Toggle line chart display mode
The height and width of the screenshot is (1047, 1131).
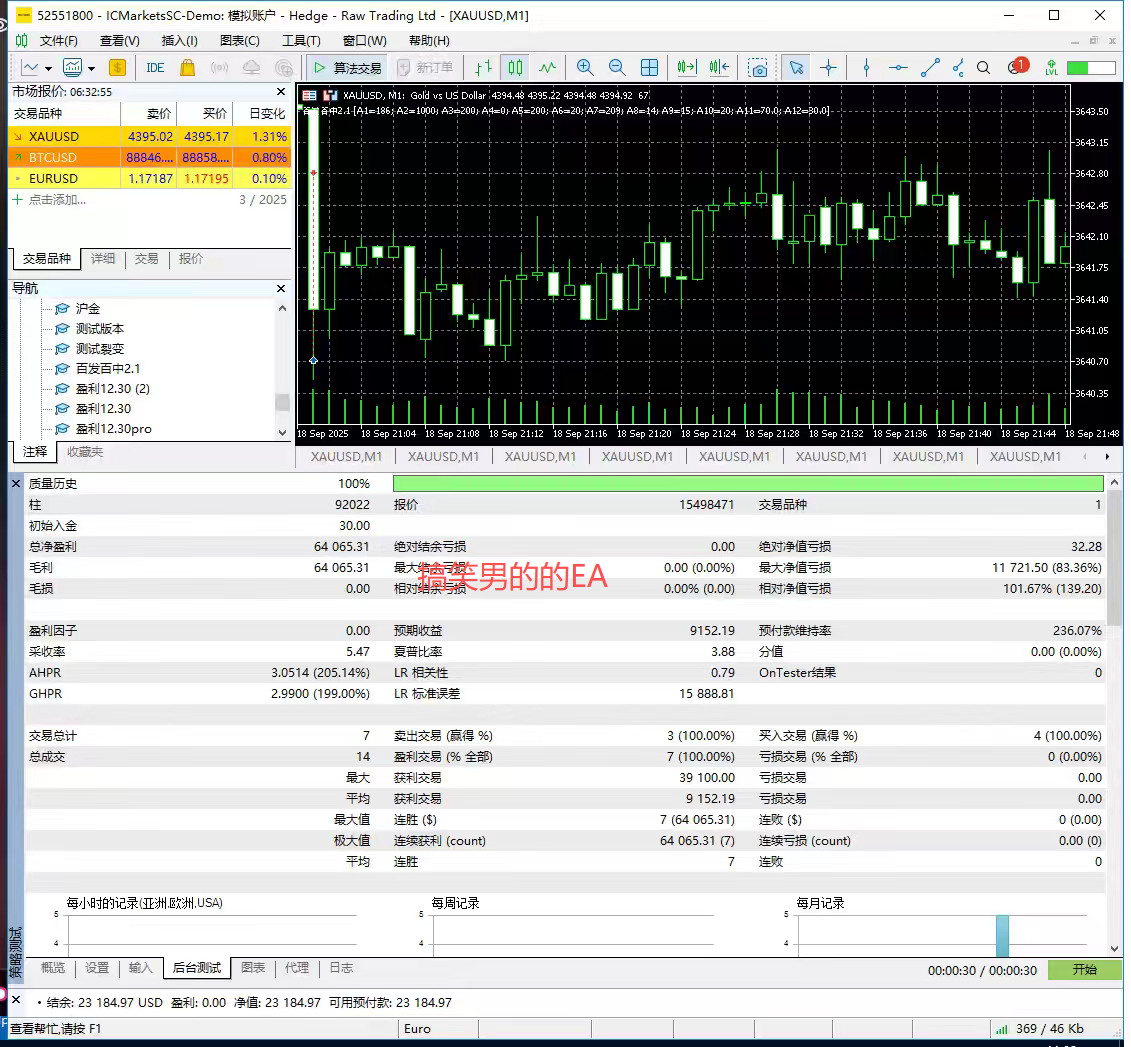pyautogui.click(x=547, y=68)
